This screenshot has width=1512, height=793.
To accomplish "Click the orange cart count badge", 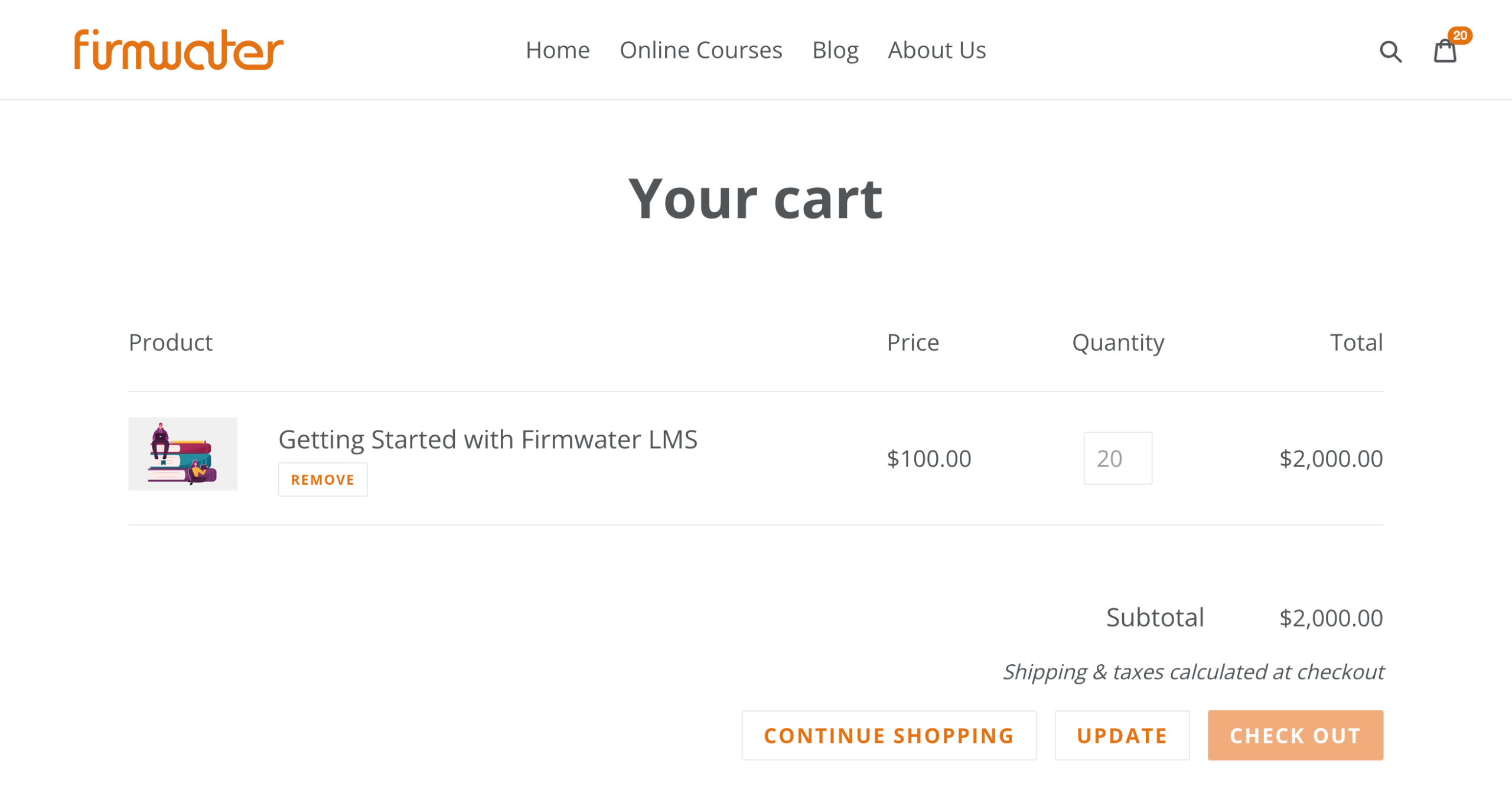I will pyautogui.click(x=1459, y=35).
